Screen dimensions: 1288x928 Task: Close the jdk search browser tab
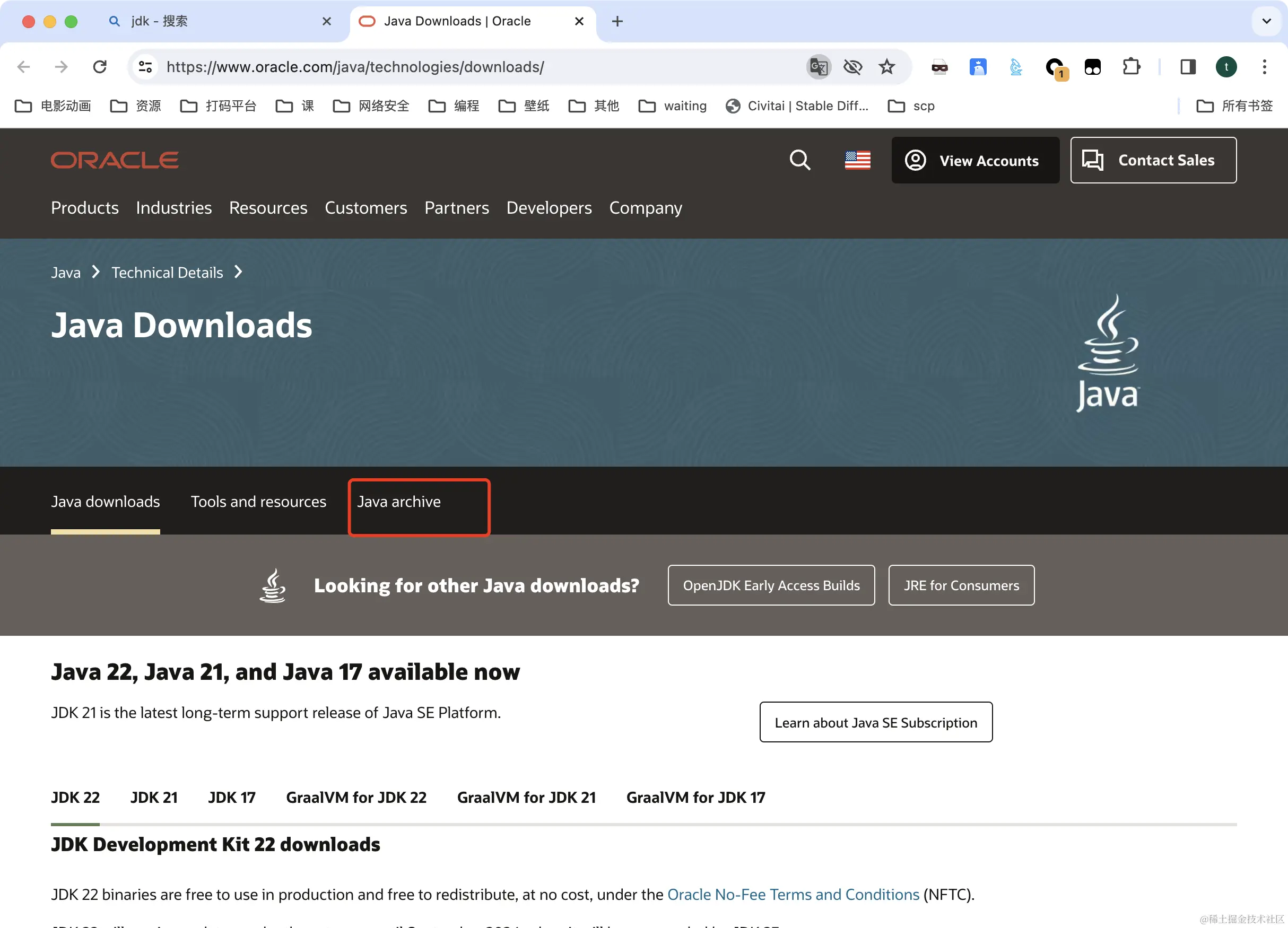click(x=327, y=22)
